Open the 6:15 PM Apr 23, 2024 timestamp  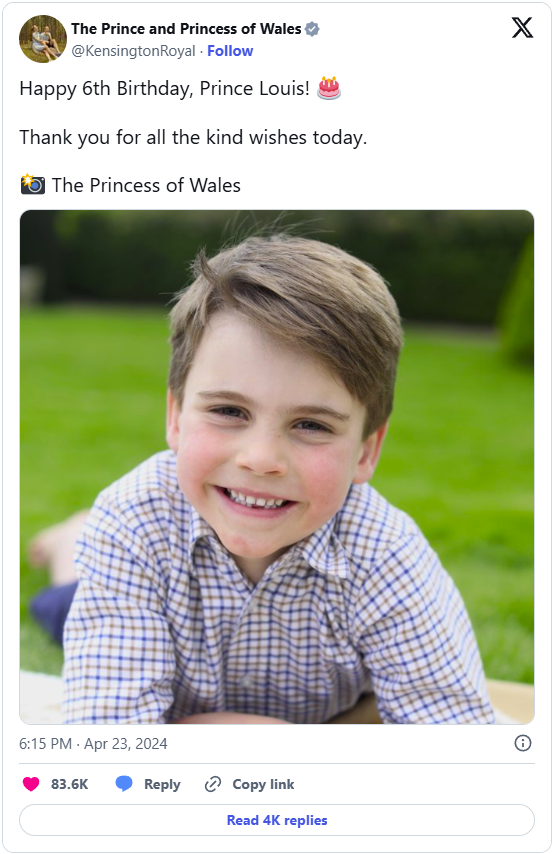(93, 743)
